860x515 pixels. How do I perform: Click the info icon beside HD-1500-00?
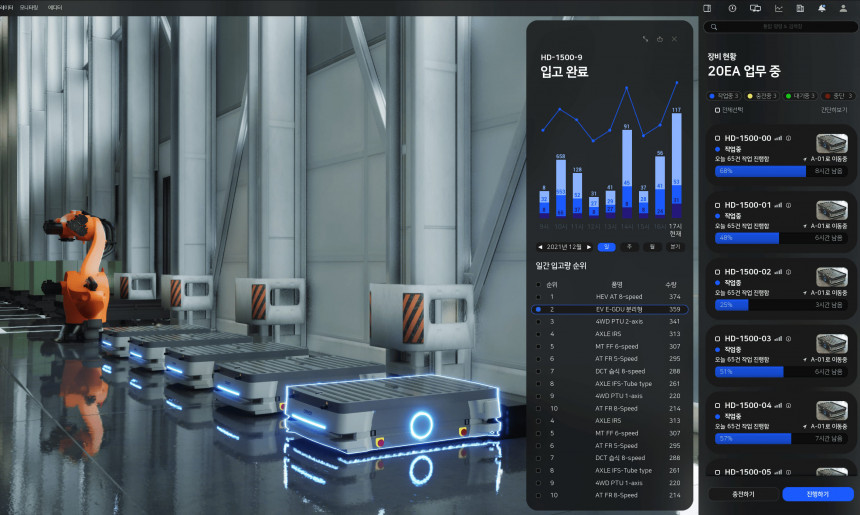click(789, 138)
